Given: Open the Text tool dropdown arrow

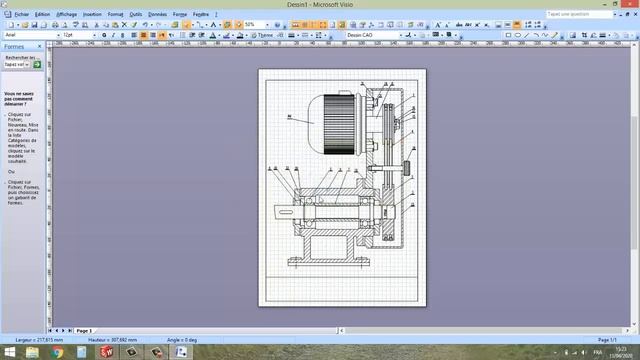Looking at the screenshot, I should click(220, 25).
